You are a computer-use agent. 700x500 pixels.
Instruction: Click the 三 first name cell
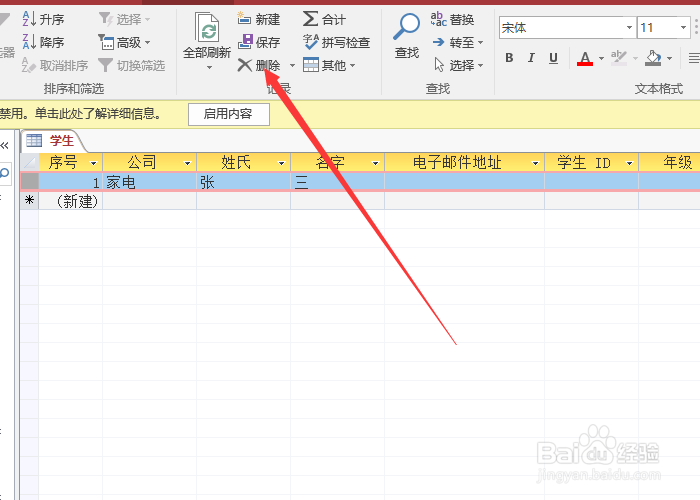(338, 182)
